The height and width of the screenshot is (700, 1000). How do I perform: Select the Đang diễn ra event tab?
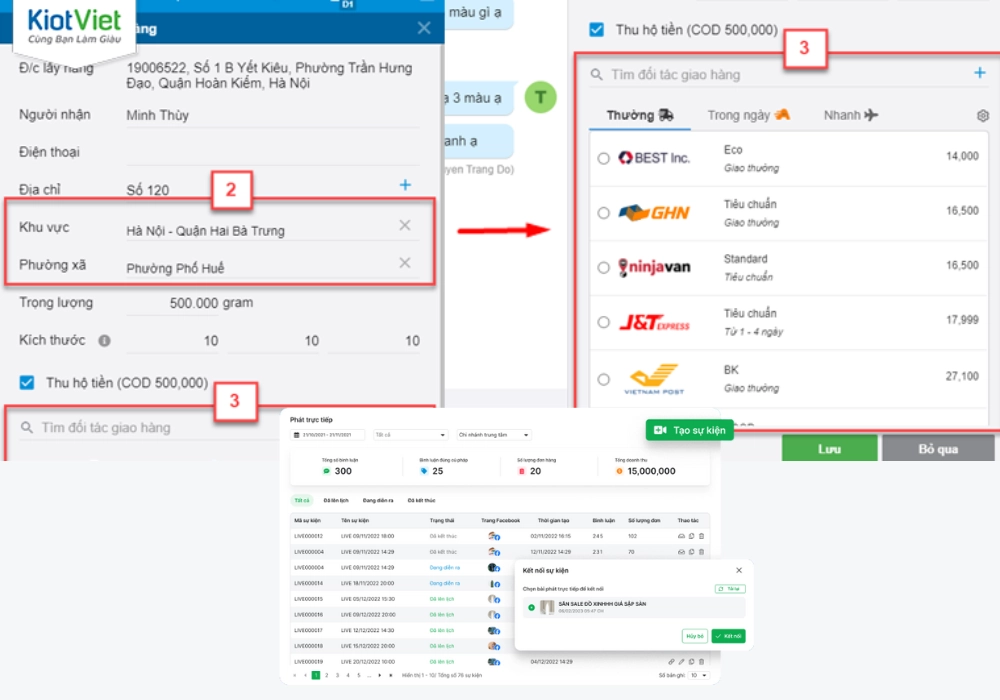[378, 500]
